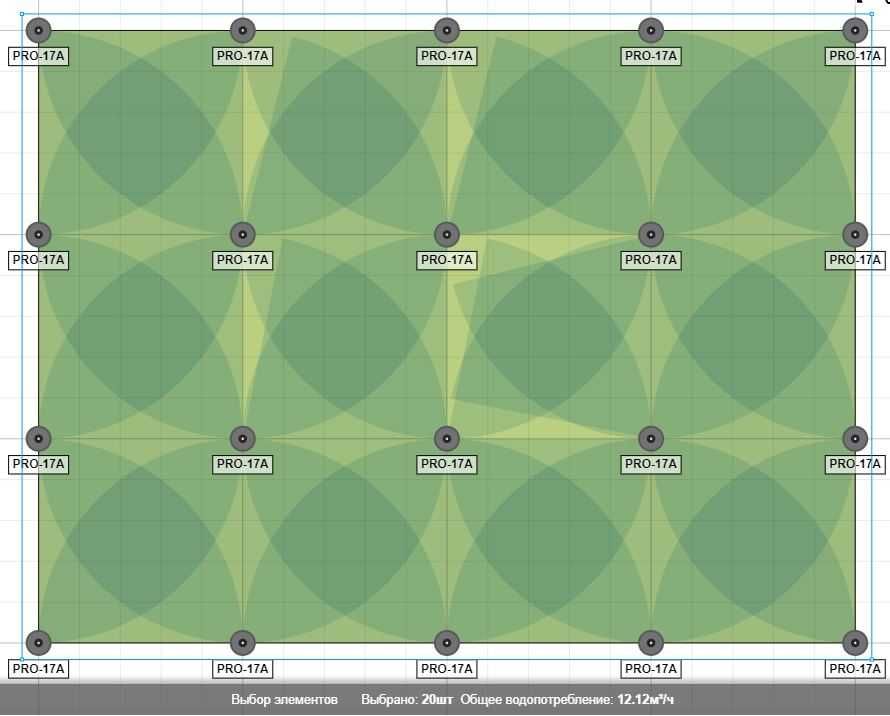Pick the sprinkler in row 4, column 4
The width and height of the screenshot is (890, 716).
[651, 643]
